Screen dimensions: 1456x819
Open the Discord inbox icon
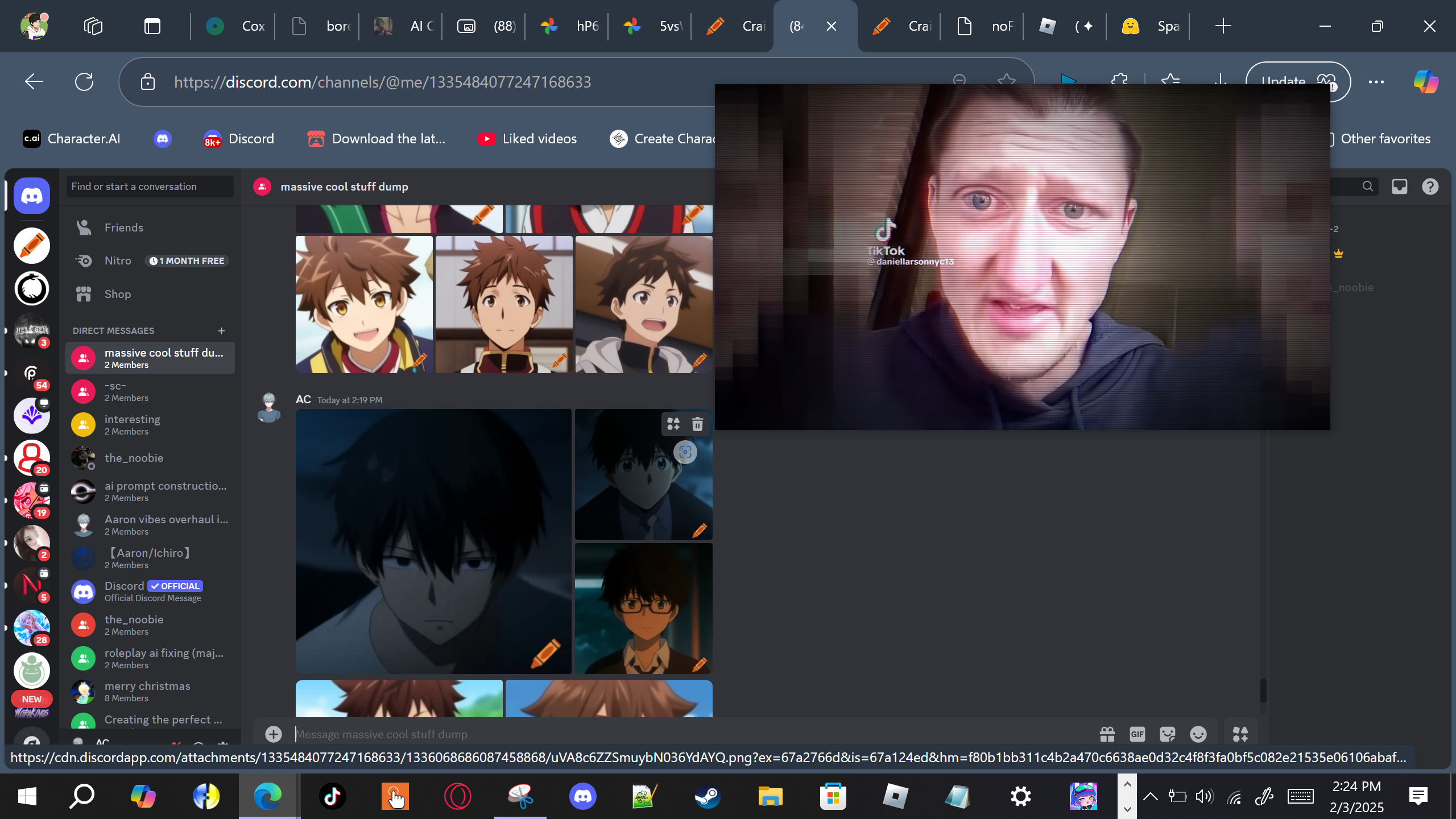pos(1400,187)
